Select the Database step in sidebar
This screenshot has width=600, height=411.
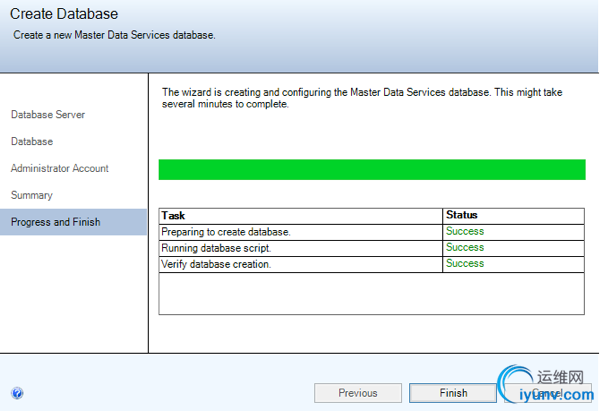coord(32,141)
